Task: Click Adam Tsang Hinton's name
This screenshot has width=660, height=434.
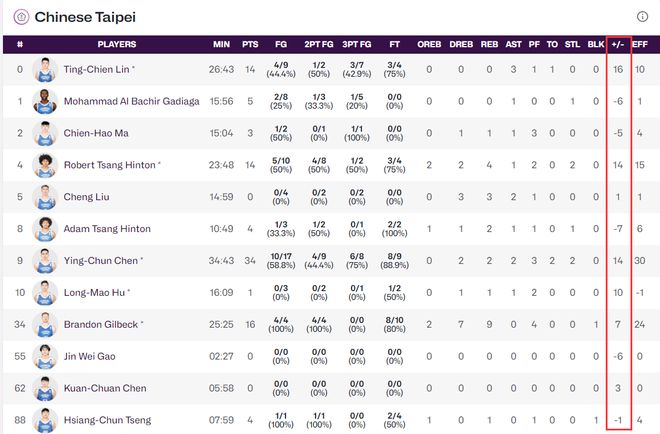Action: pyautogui.click(x=107, y=229)
